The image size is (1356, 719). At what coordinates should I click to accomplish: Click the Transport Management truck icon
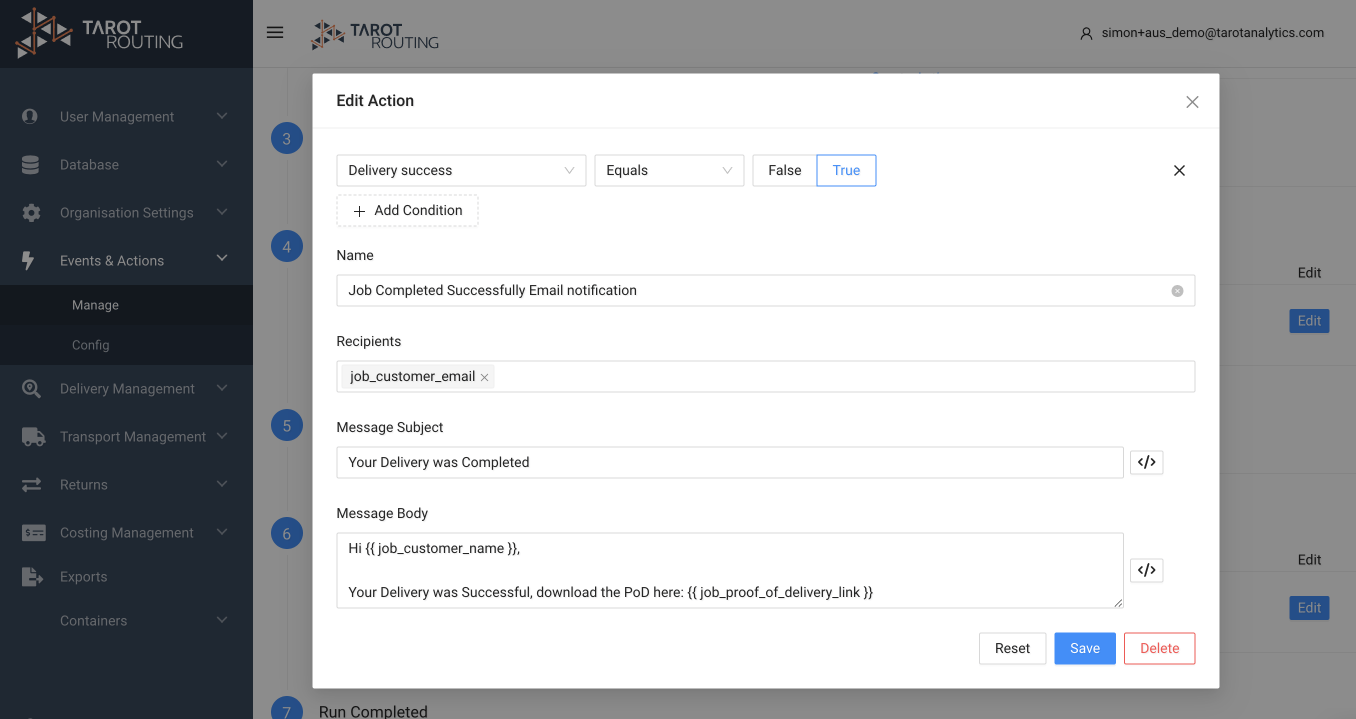(33, 436)
